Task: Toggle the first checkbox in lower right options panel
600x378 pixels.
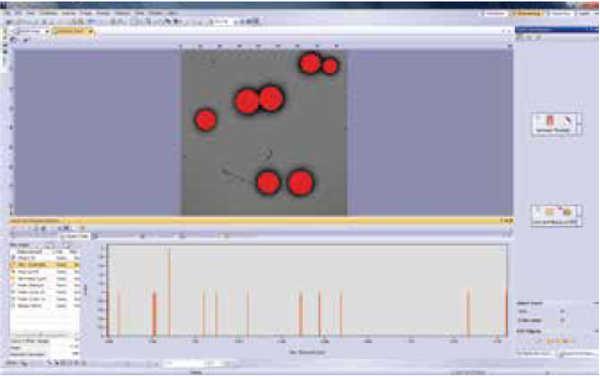Action: click(x=562, y=311)
